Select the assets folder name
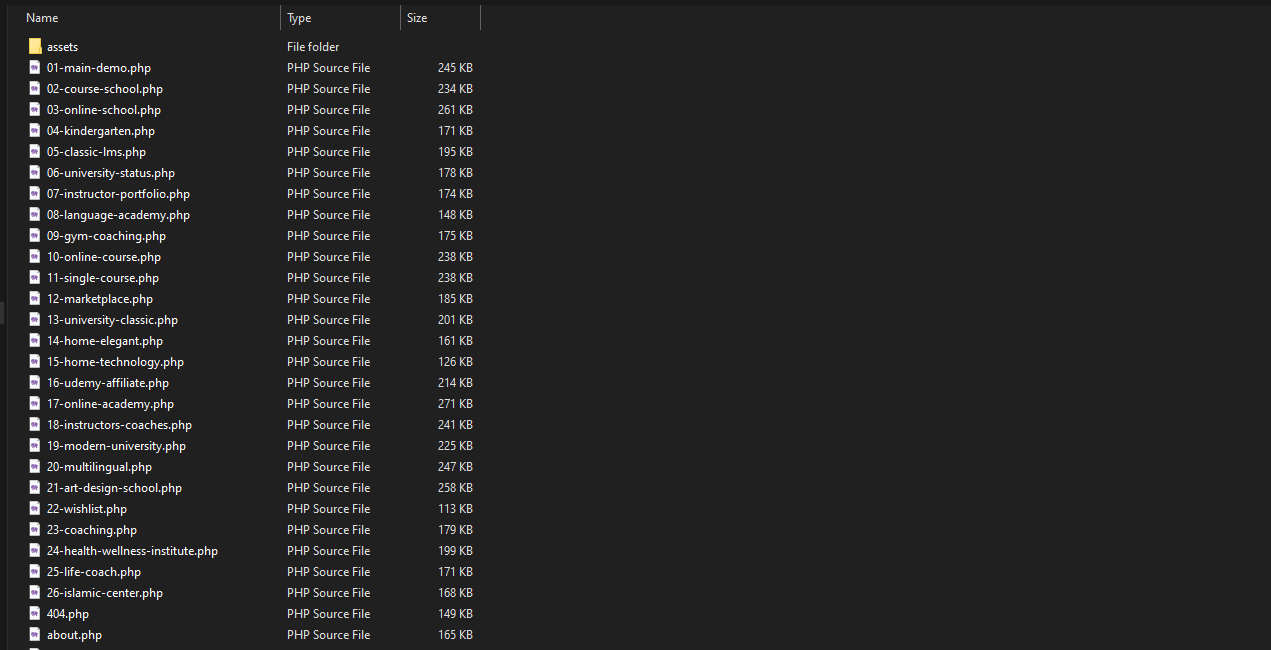Viewport: 1271px width, 650px height. coord(62,47)
